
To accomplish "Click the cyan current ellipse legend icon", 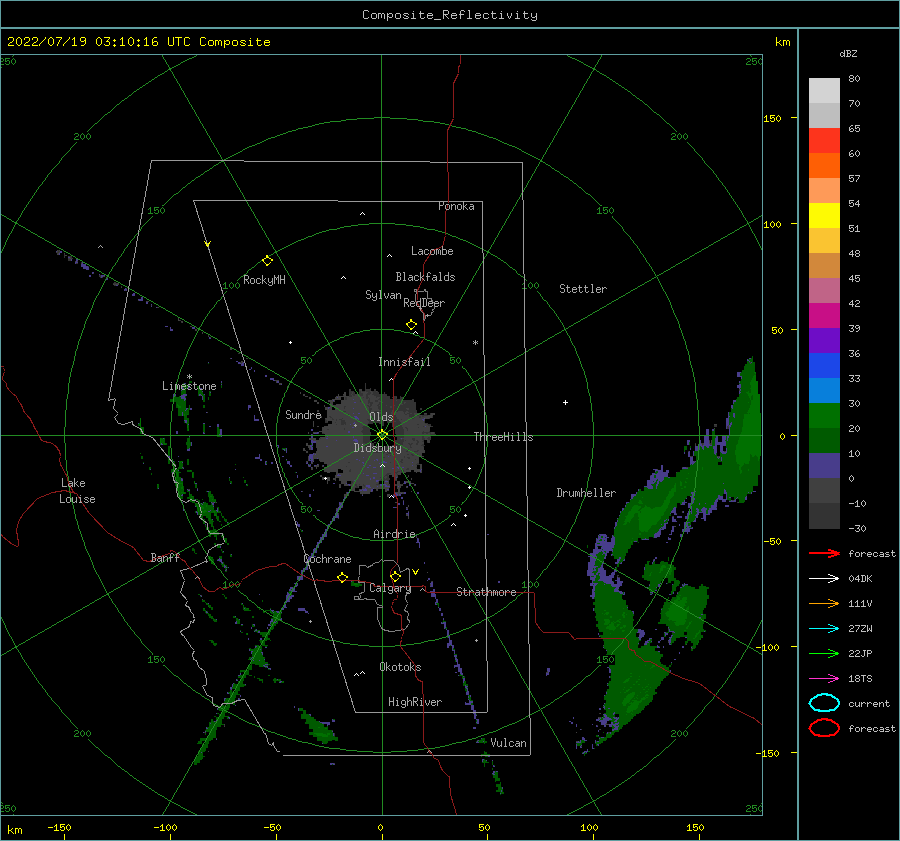I will coord(824,703).
